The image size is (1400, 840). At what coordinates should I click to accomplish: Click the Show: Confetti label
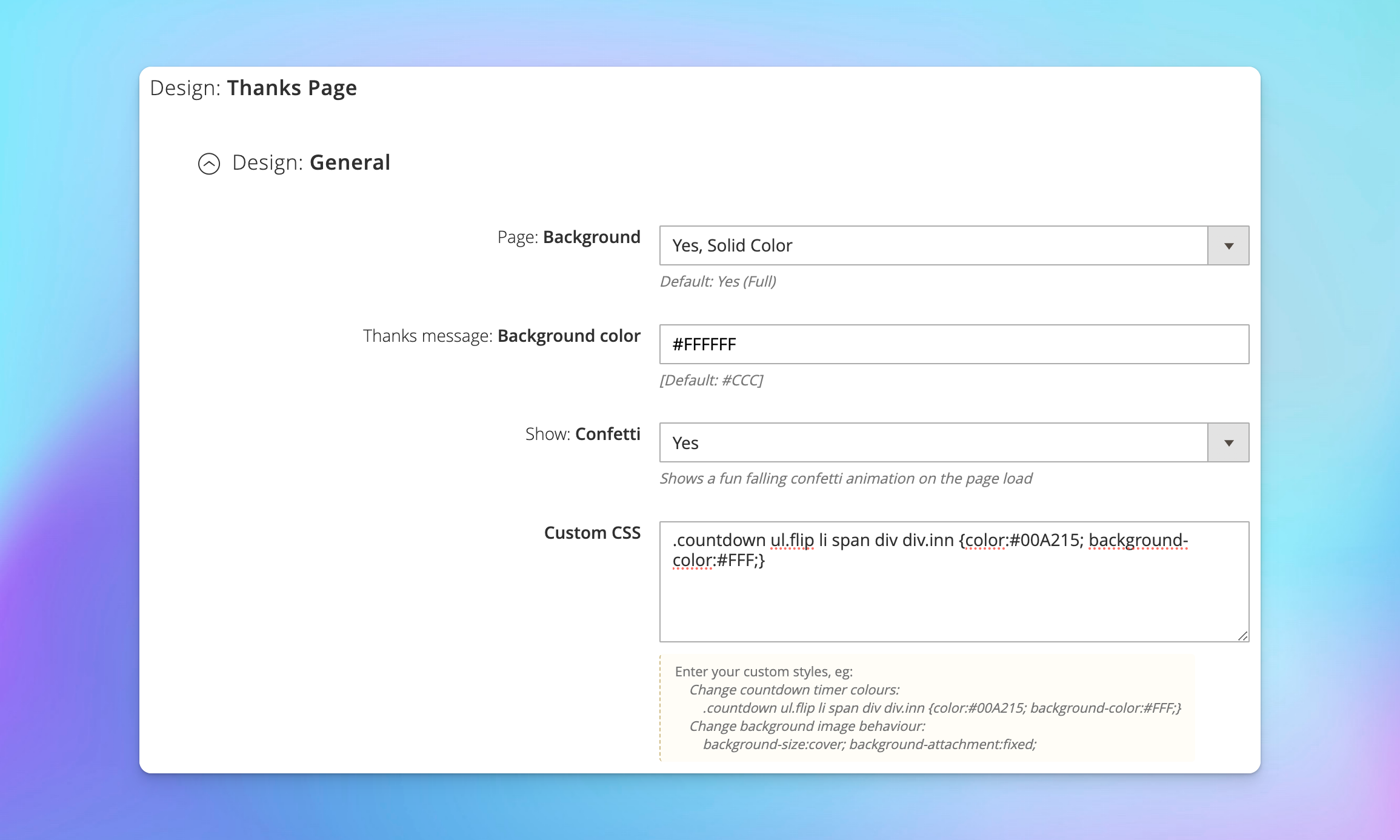coord(582,434)
